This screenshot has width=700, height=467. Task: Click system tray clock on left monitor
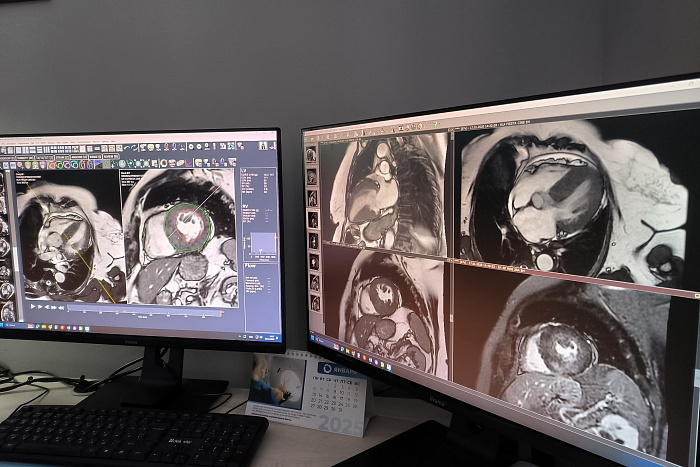coord(271,337)
